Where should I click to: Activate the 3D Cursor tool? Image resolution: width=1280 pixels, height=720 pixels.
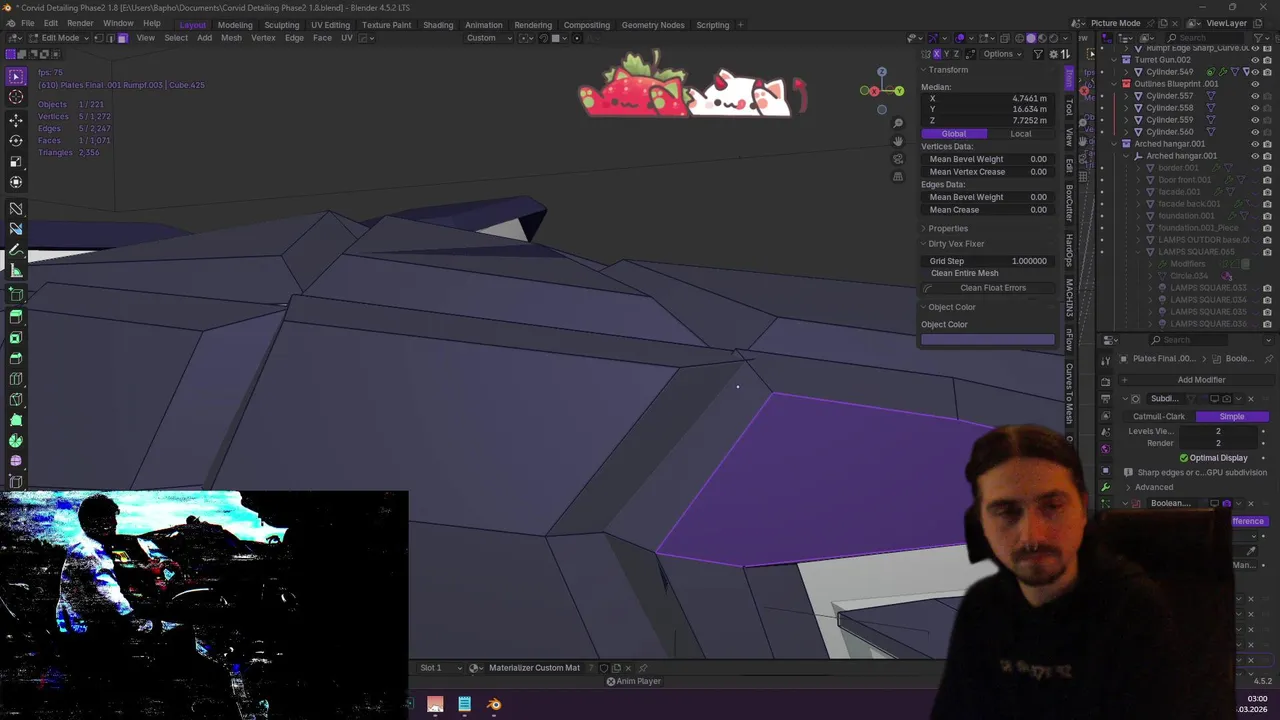click(x=16, y=97)
